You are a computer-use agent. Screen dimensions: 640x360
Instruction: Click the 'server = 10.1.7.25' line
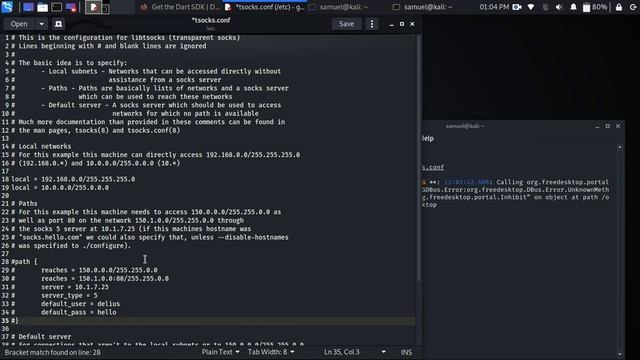pos(75,287)
